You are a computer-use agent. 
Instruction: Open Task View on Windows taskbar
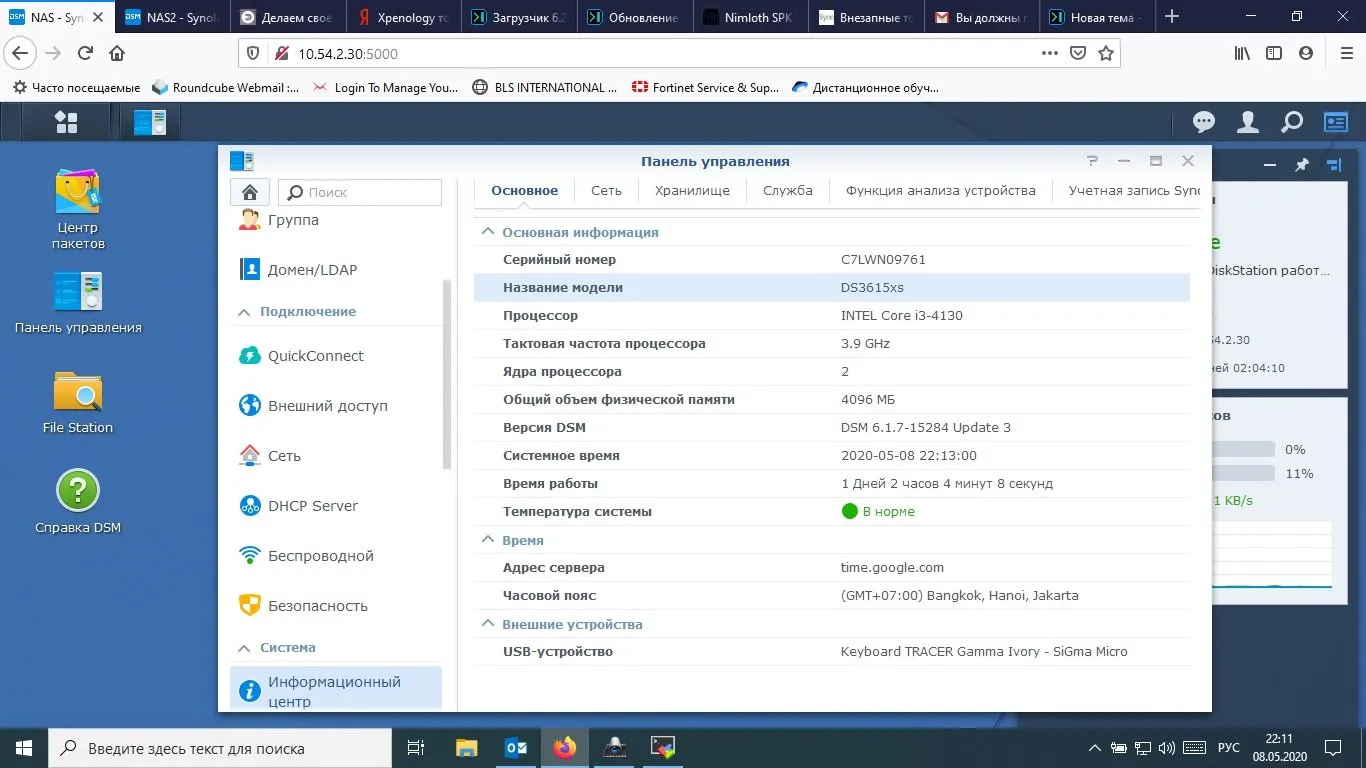pos(416,748)
